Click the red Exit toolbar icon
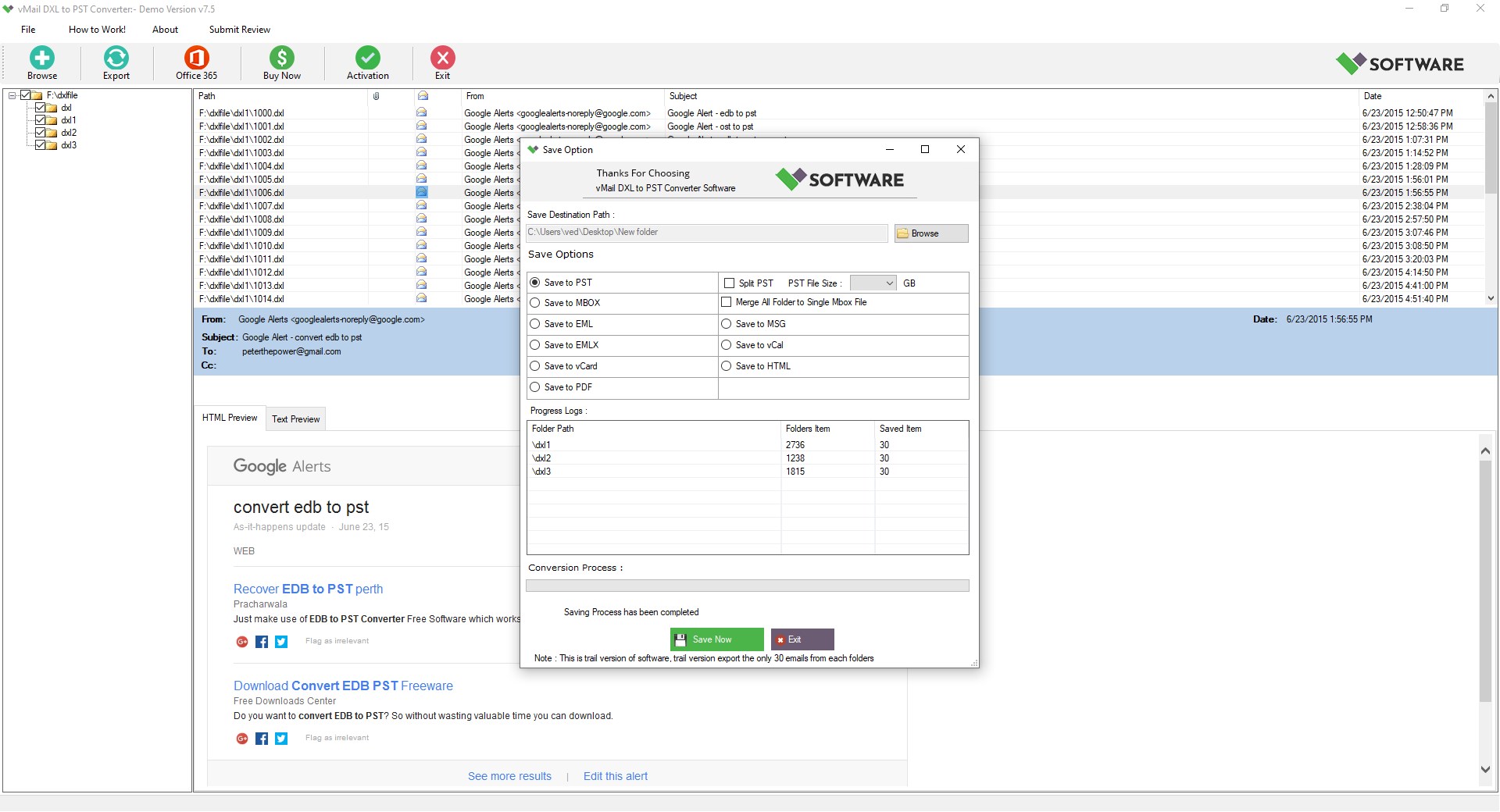Viewport: 1500px width, 812px height. (443, 58)
